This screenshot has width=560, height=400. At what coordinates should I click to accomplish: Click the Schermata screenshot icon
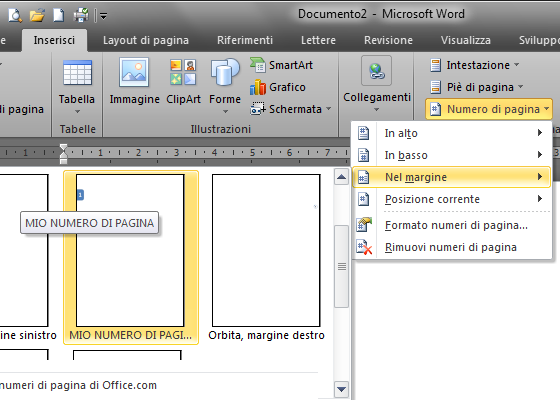(258, 109)
